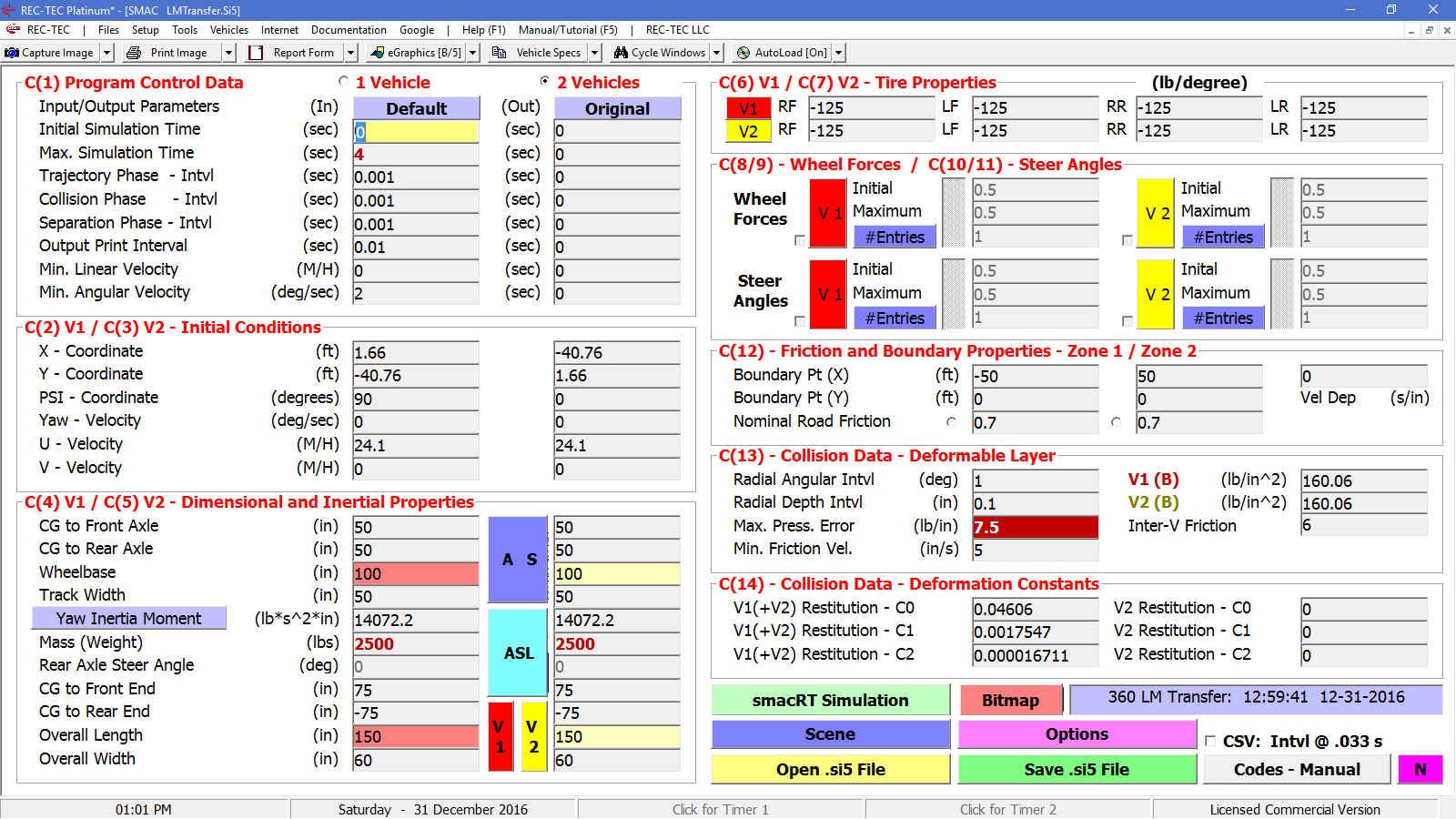Image resolution: width=1456 pixels, height=819 pixels.
Task: Click the Print Image printer icon
Action: (134, 53)
